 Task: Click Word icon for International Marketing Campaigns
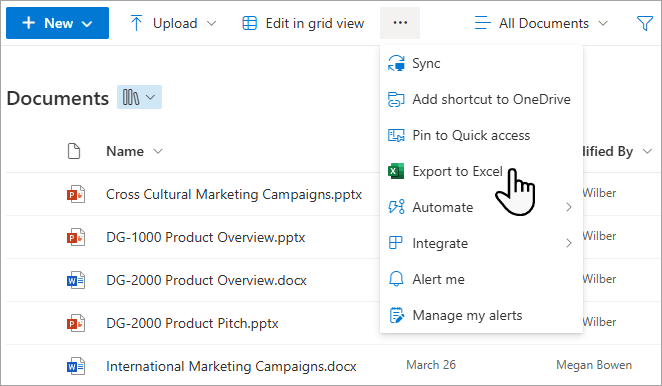click(76, 366)
